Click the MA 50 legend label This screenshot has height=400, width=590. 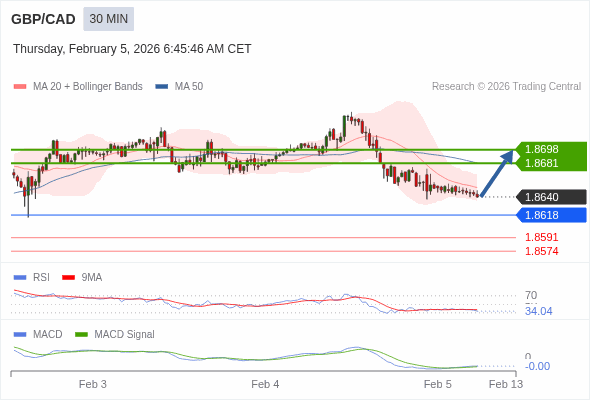coord(189,87)
